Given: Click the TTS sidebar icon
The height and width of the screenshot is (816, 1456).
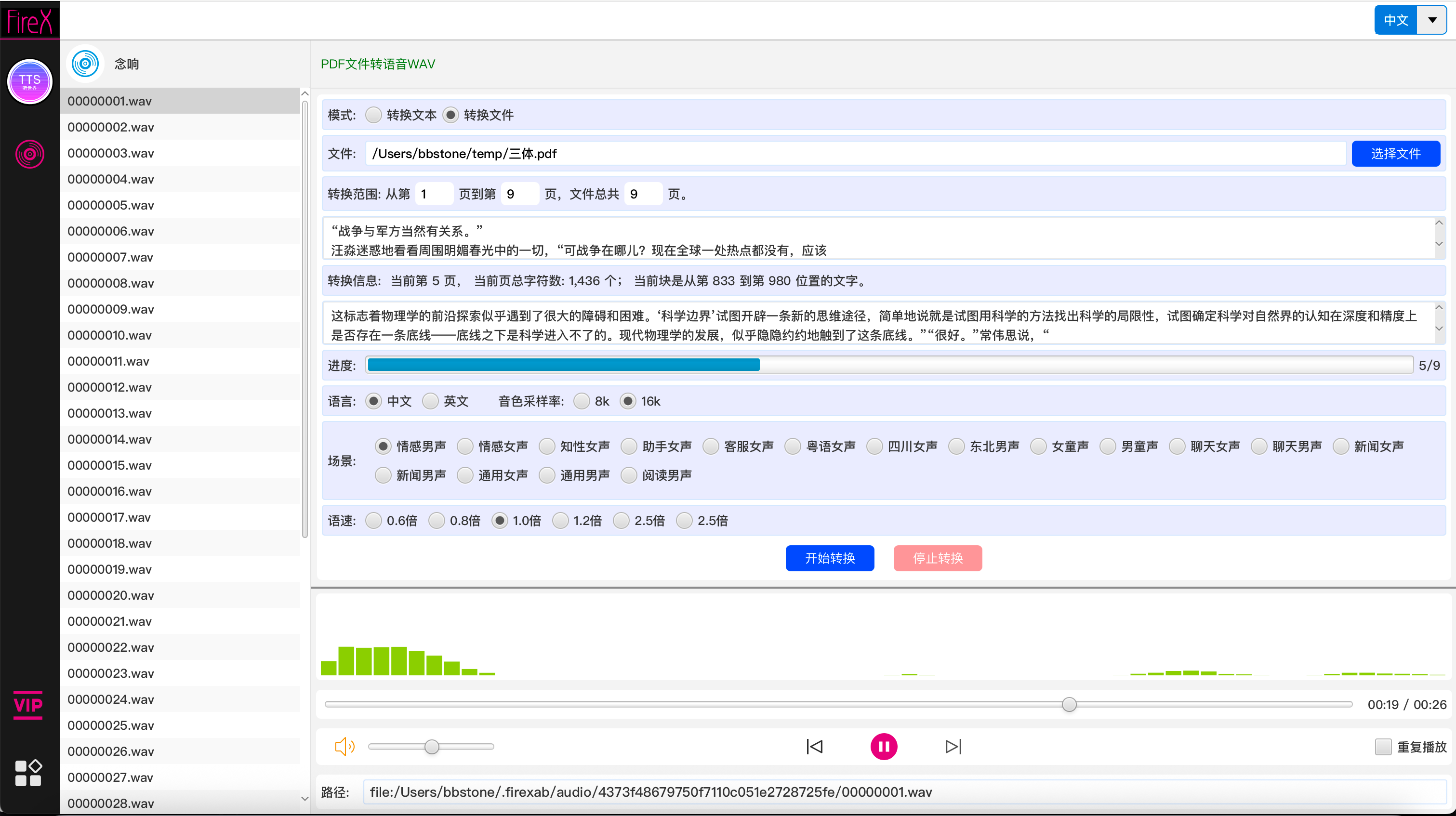Looking at the screenshot, I should coord(29,82).
